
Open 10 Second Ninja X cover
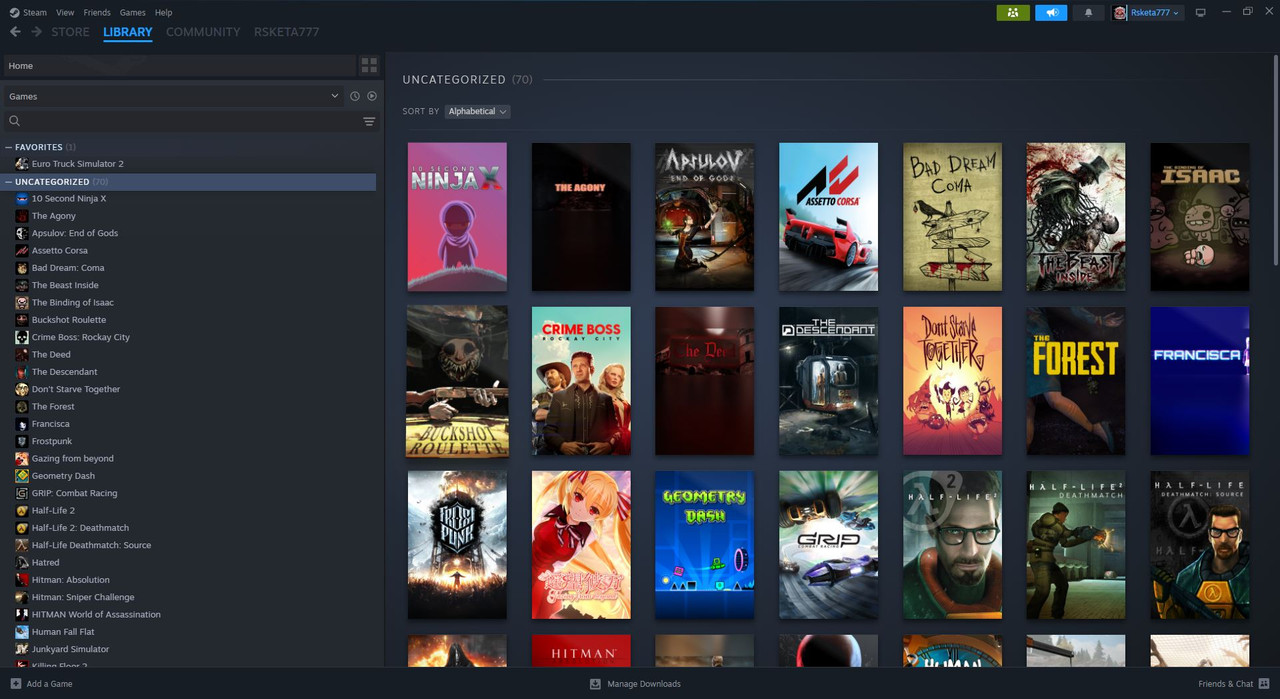click(x=457, y=217)
